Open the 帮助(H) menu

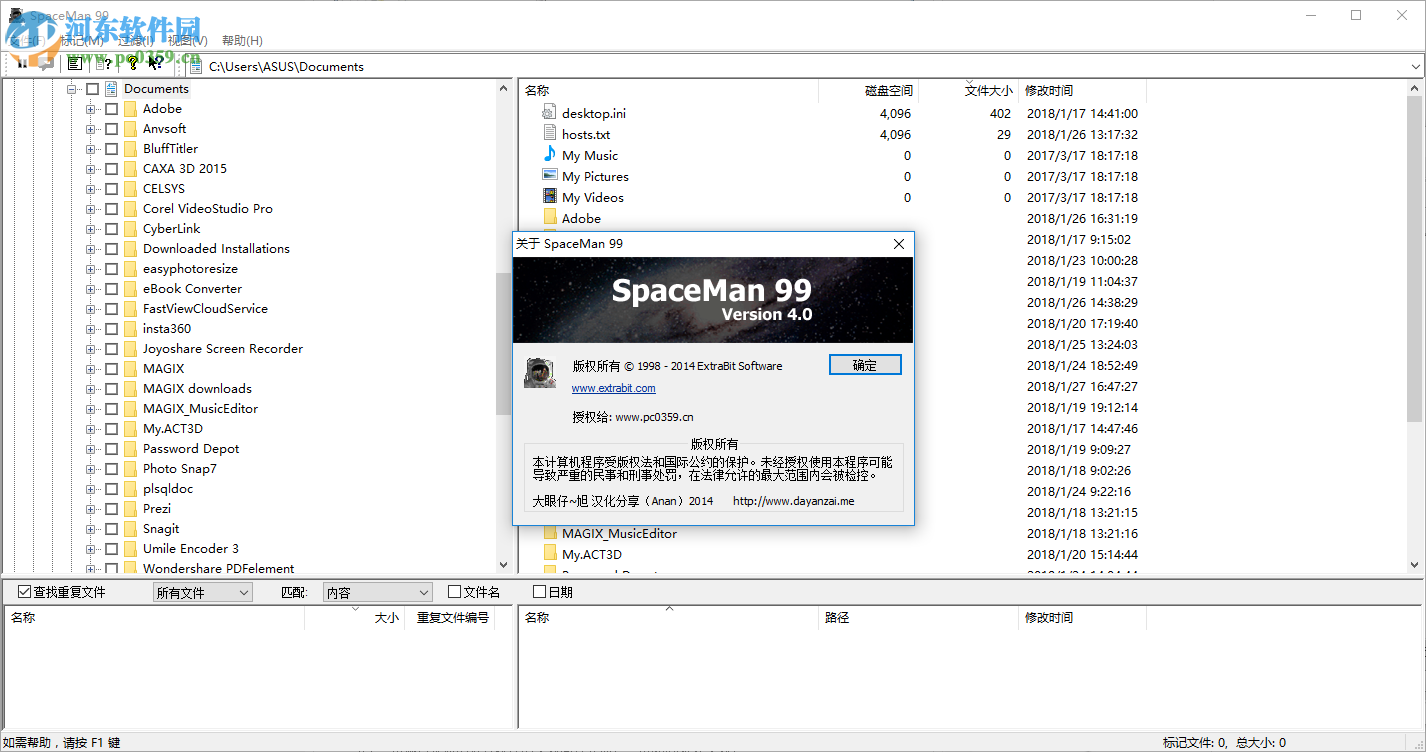point(241,40)
